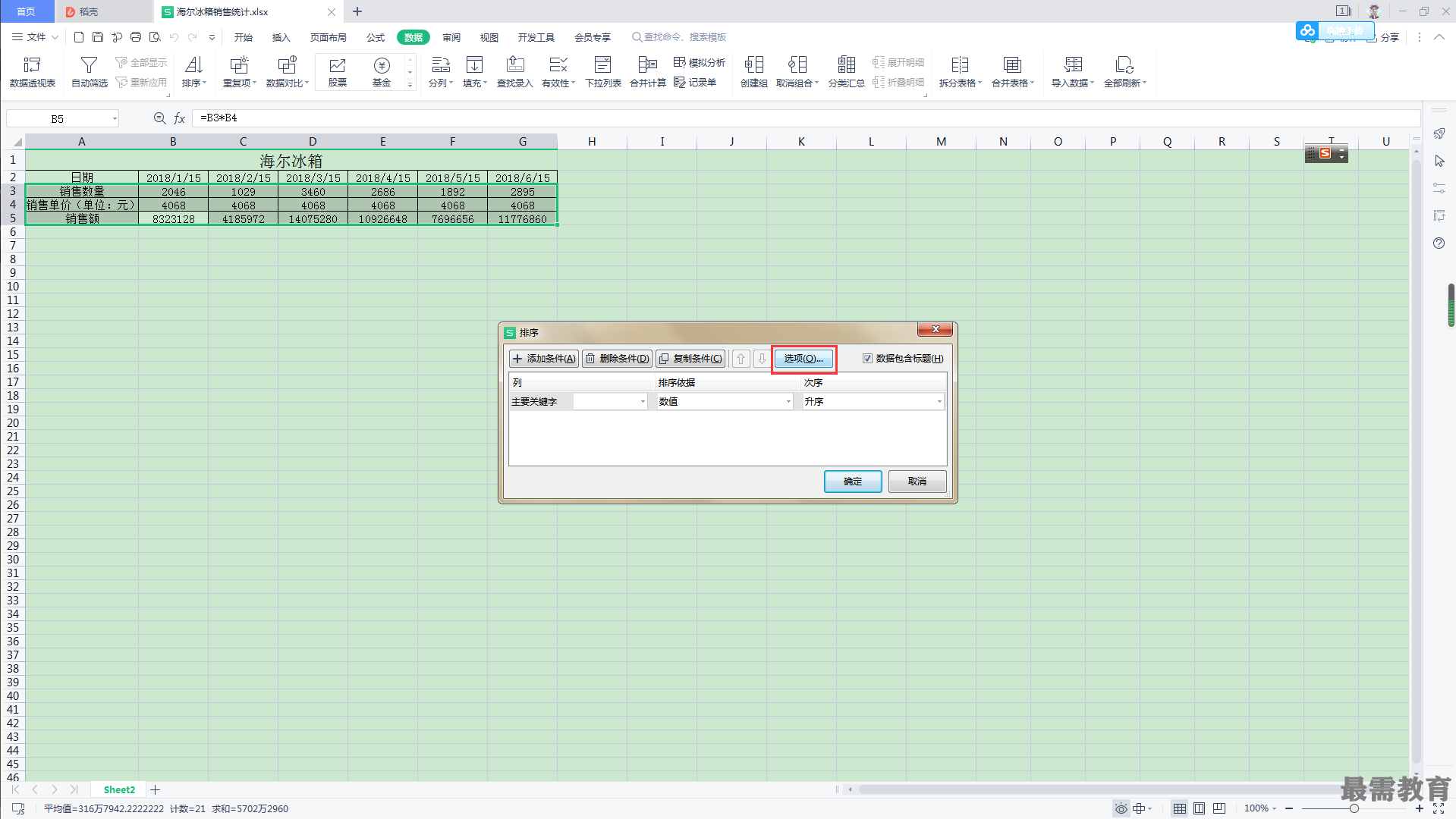Open the Home (开始) ribbon tab

[x=243, y=37]
